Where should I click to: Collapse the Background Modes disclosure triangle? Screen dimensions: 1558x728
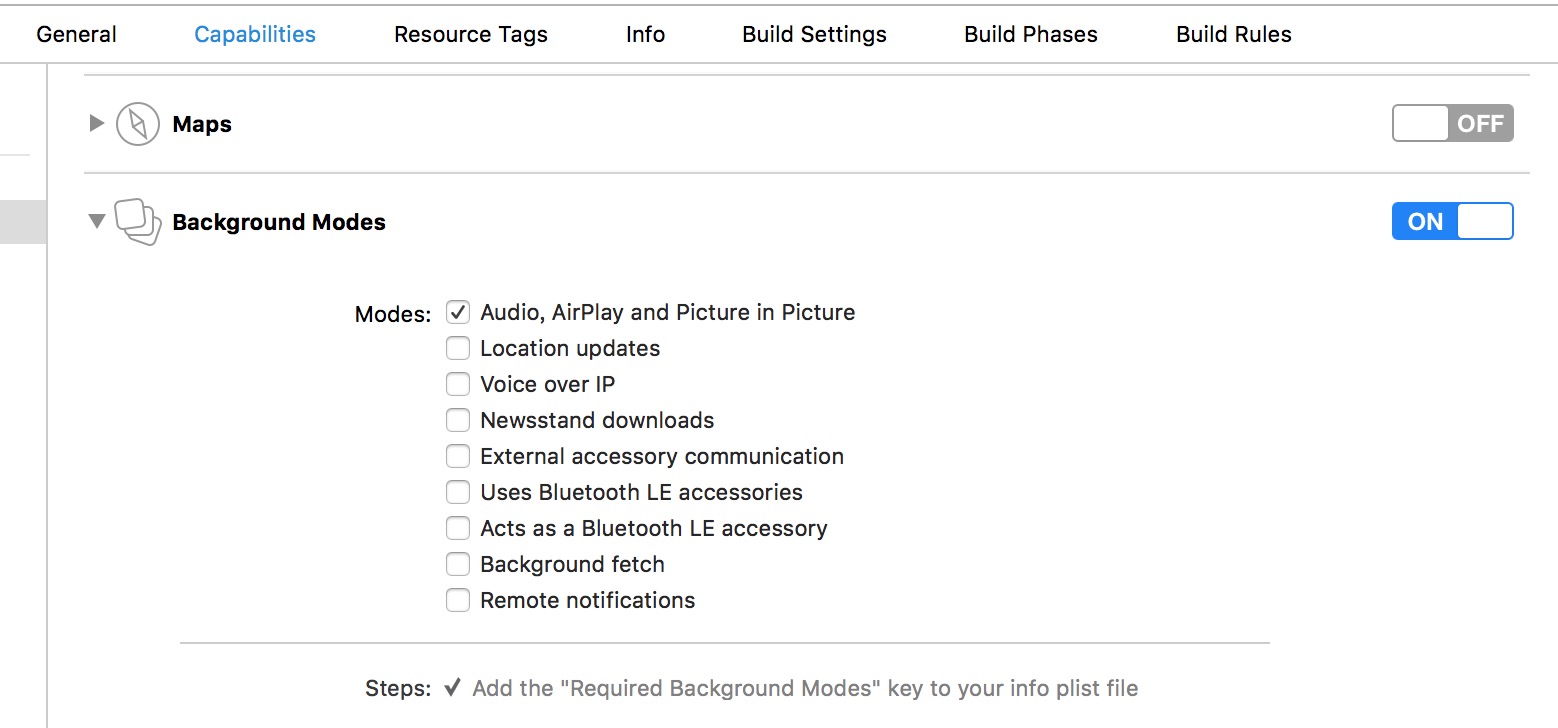[97, 221]
